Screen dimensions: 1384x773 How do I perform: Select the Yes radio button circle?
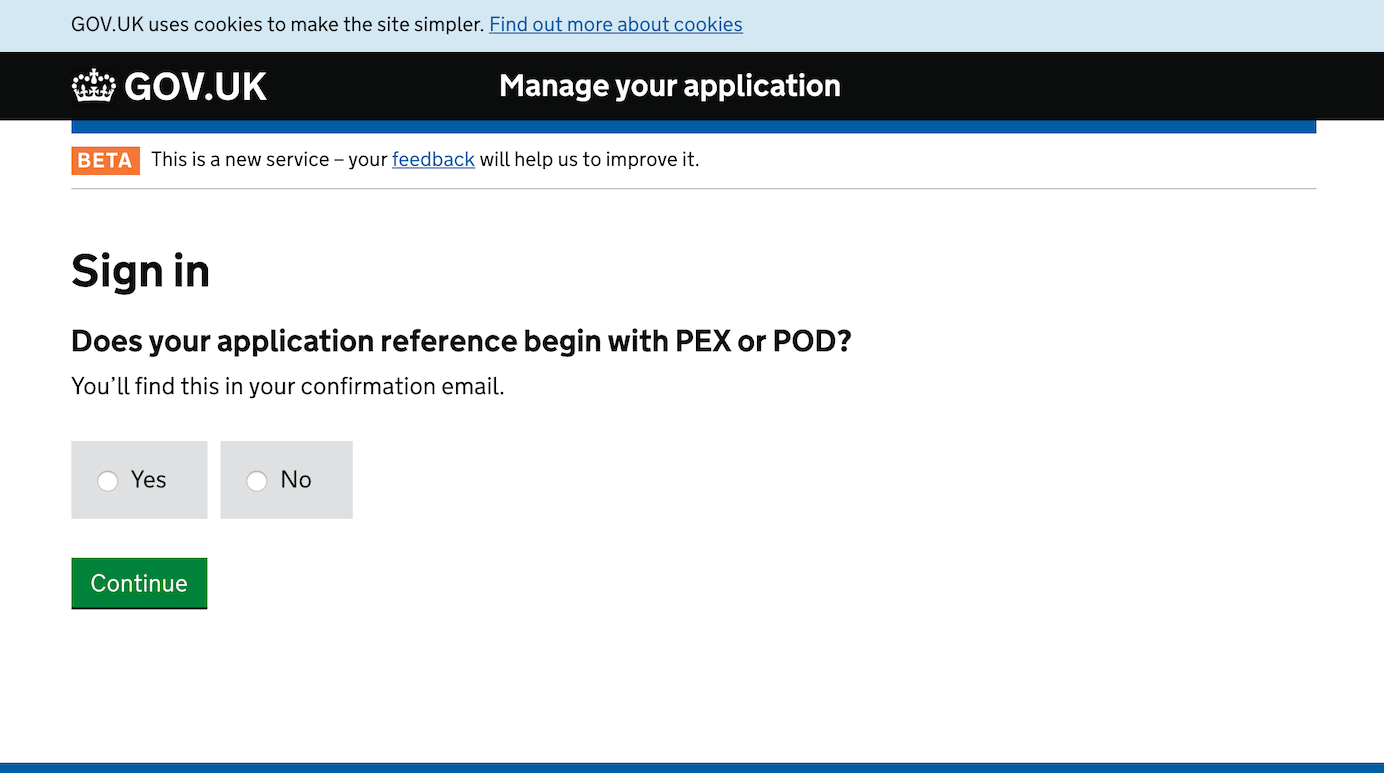pyautogui.click(x=107, y=481)
